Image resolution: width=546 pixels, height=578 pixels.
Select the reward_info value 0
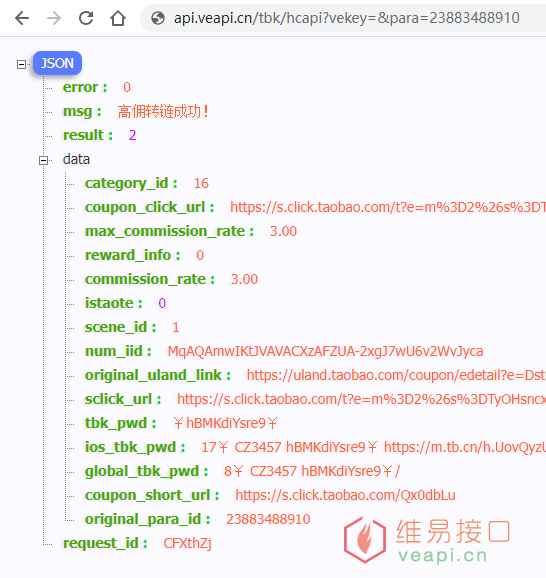click(200, 255)
